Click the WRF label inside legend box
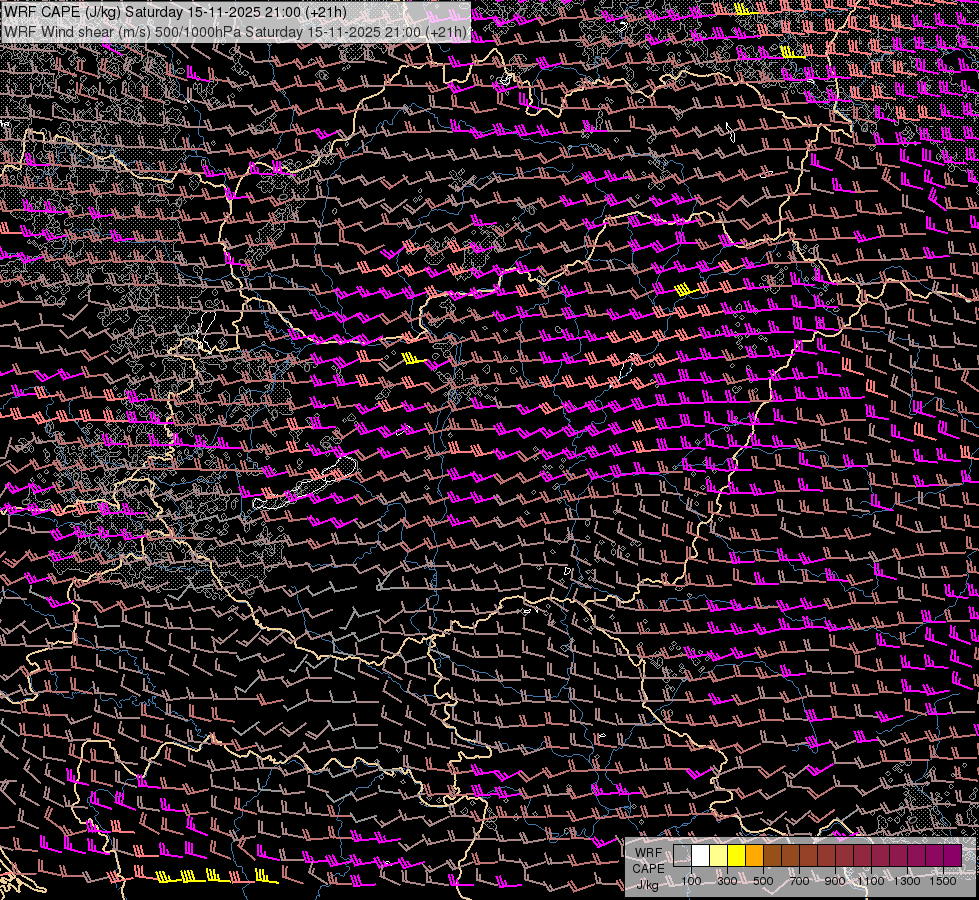The image size is (979, 900). point(648,853)
